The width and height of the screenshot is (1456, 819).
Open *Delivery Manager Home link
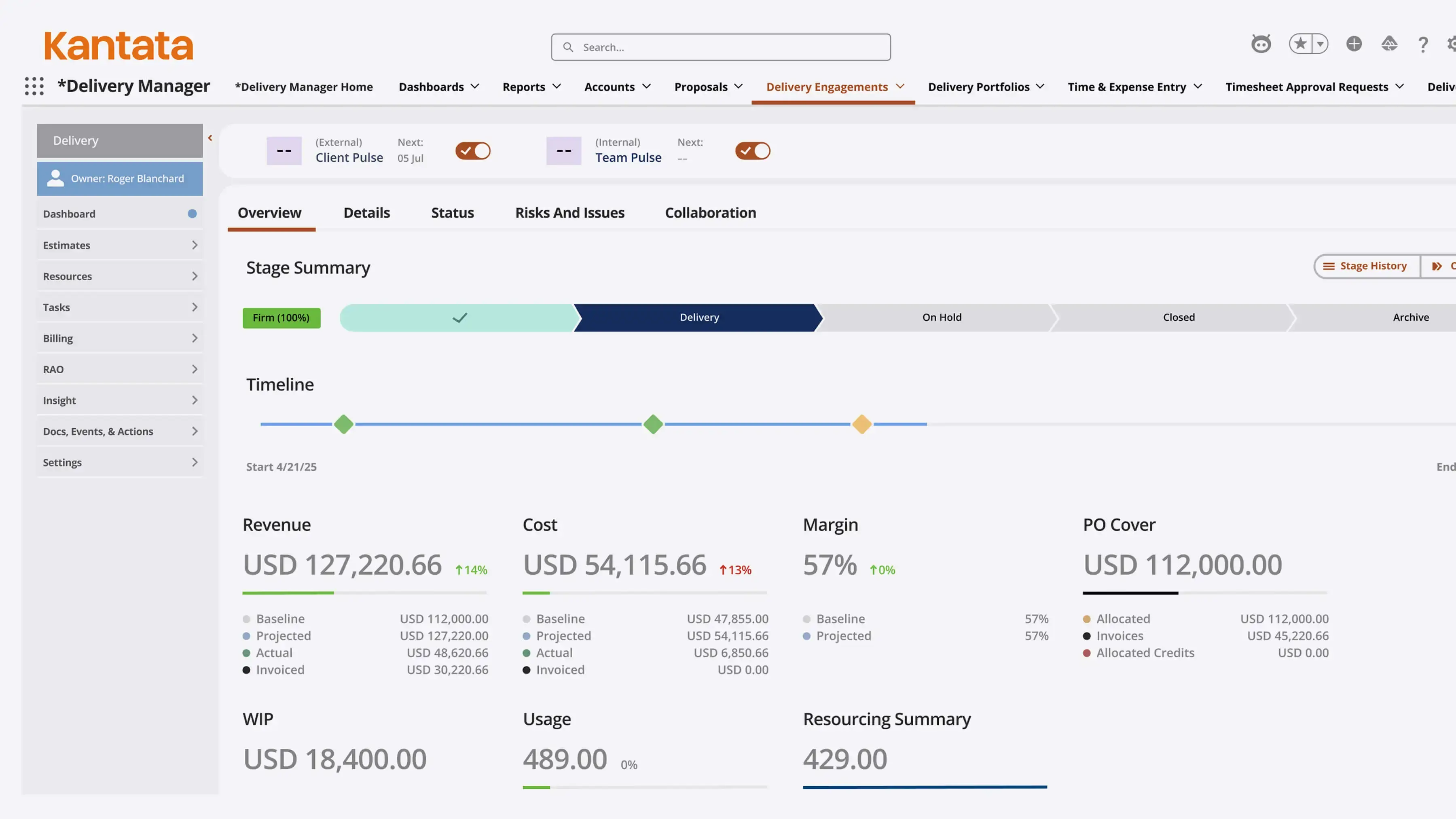(303, 87)
